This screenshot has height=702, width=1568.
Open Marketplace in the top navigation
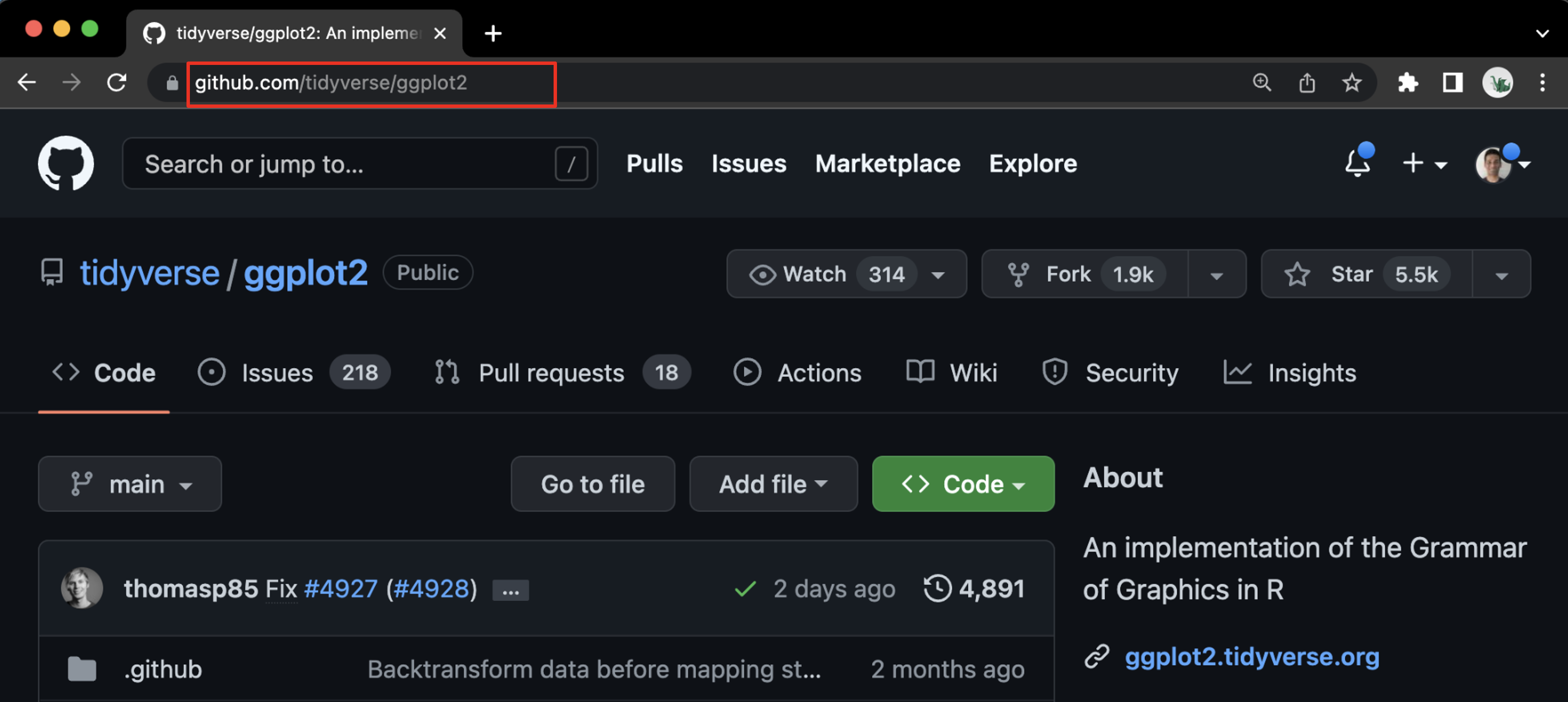tap(887, 163)
